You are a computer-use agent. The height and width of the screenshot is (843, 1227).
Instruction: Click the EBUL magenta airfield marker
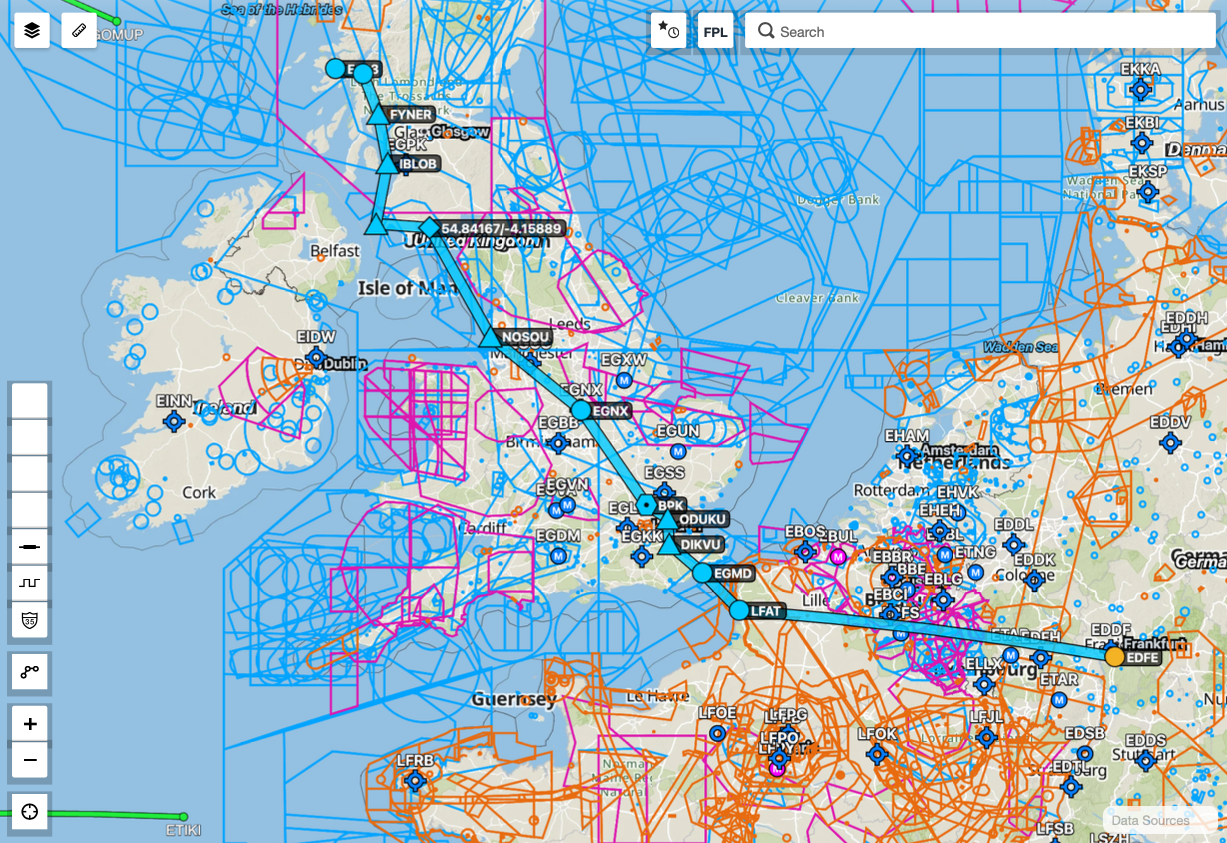point(839,556)
